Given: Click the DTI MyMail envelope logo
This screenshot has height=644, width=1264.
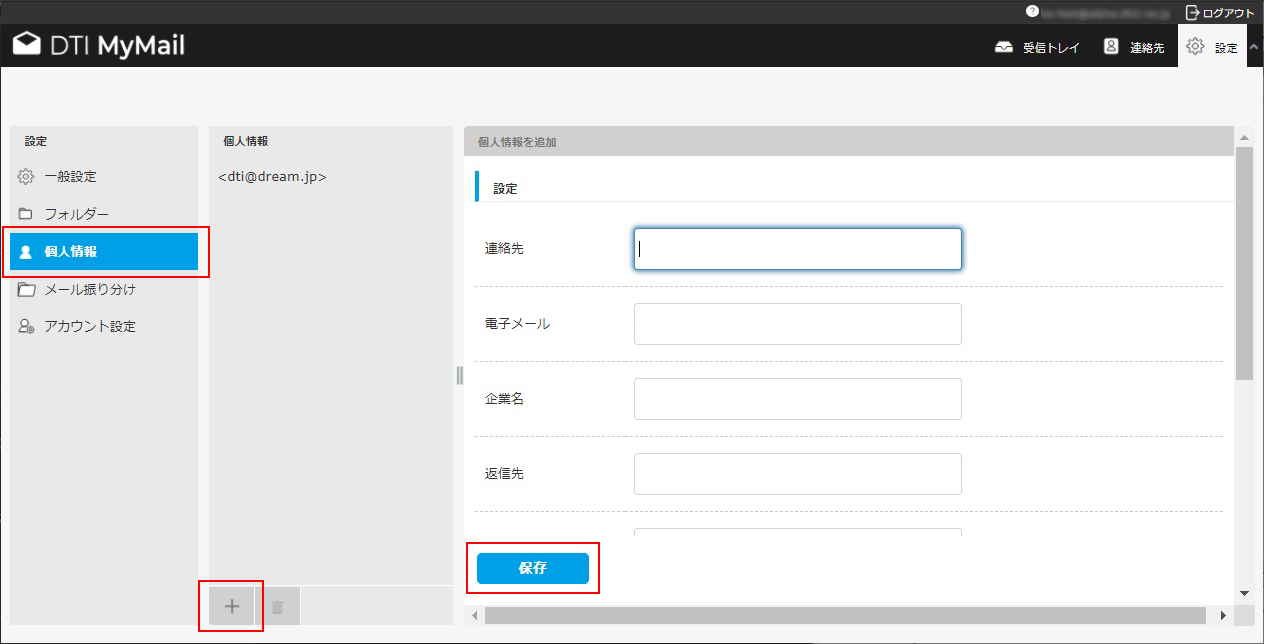Looking at the screenshot, I should tap(27, 45).
